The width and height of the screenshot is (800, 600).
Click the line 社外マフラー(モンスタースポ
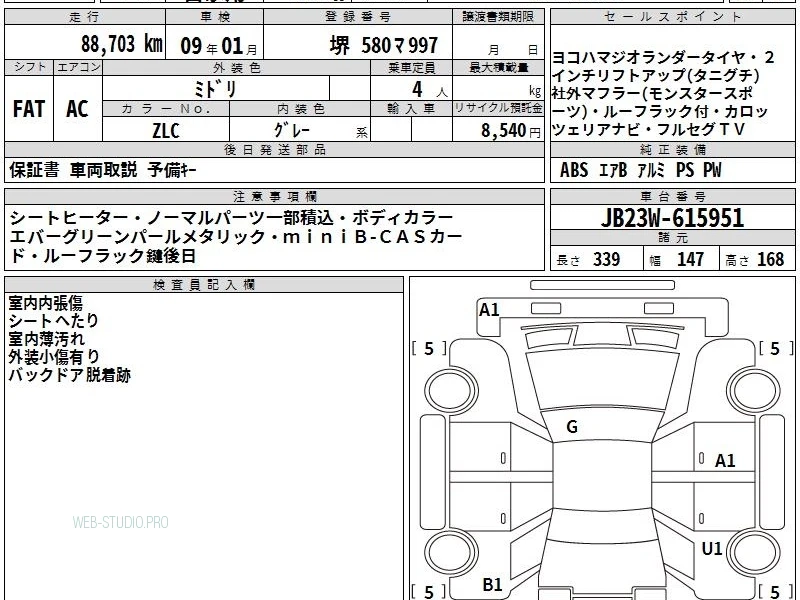[x=653, y=93]
